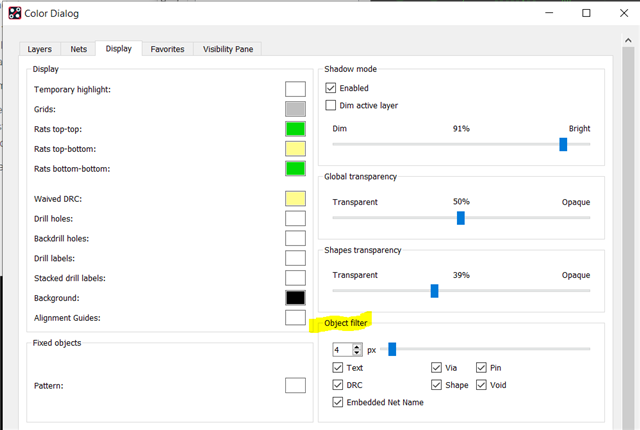Image resolution: width=640 pixels, height=430 pixels.
Task: Click the Background black color swatch
Action: coord(295,298)
